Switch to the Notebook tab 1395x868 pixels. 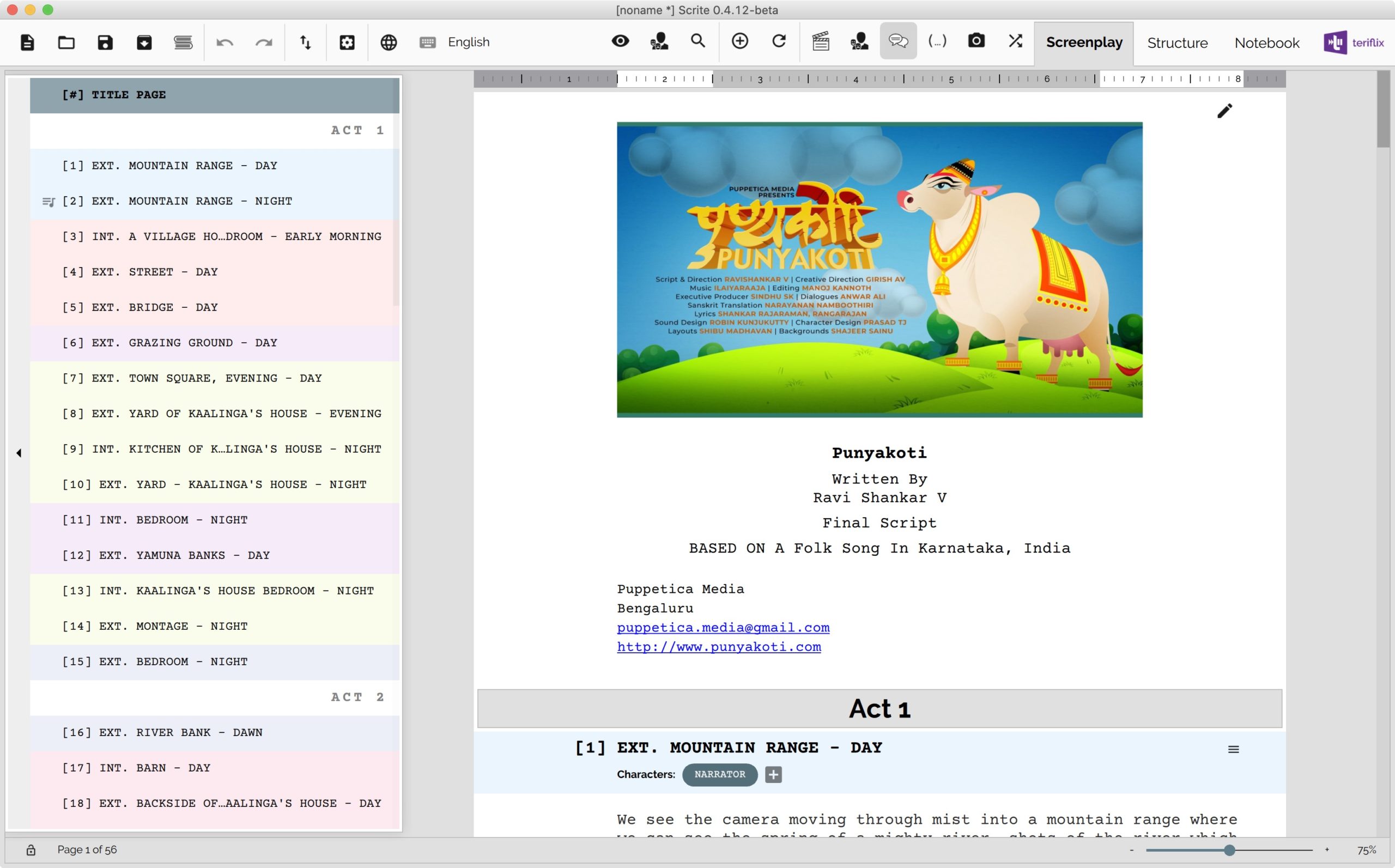point(1266,43)
